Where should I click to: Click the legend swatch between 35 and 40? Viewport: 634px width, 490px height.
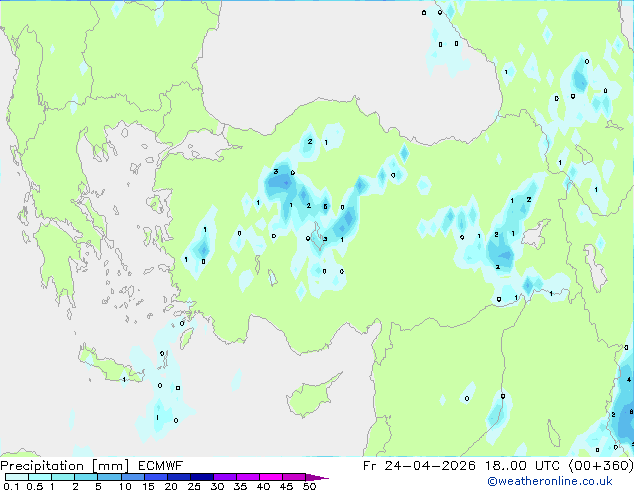click(247, 477)
